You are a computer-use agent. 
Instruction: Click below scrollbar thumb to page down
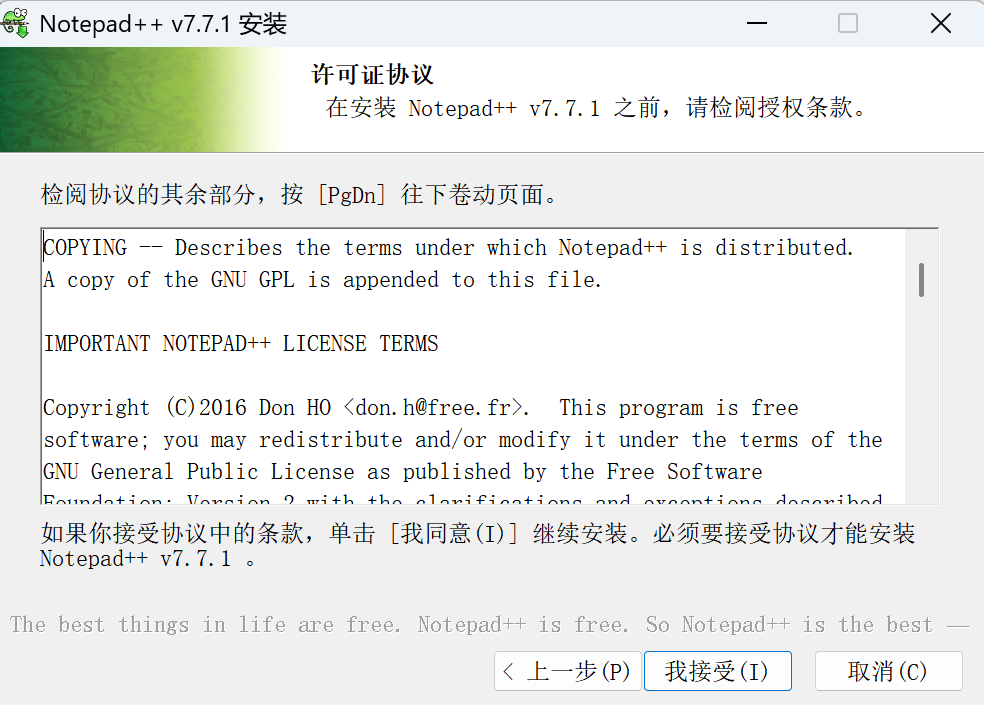click(x=923, y=400)
